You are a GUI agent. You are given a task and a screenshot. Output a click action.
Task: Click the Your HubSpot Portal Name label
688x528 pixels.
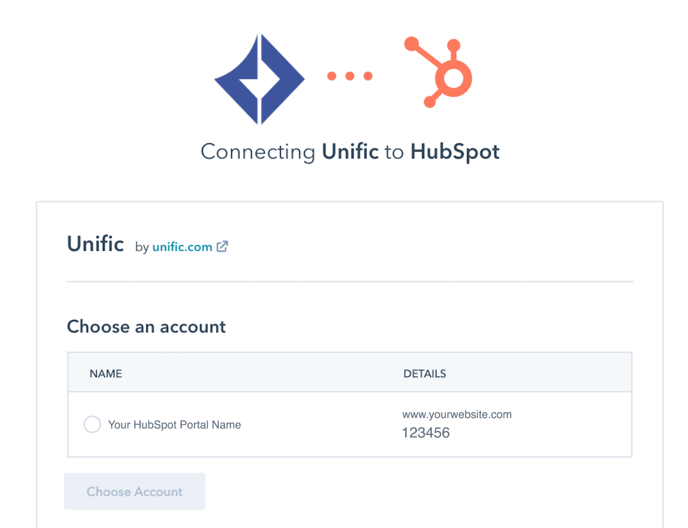click(x=174, y=424)
